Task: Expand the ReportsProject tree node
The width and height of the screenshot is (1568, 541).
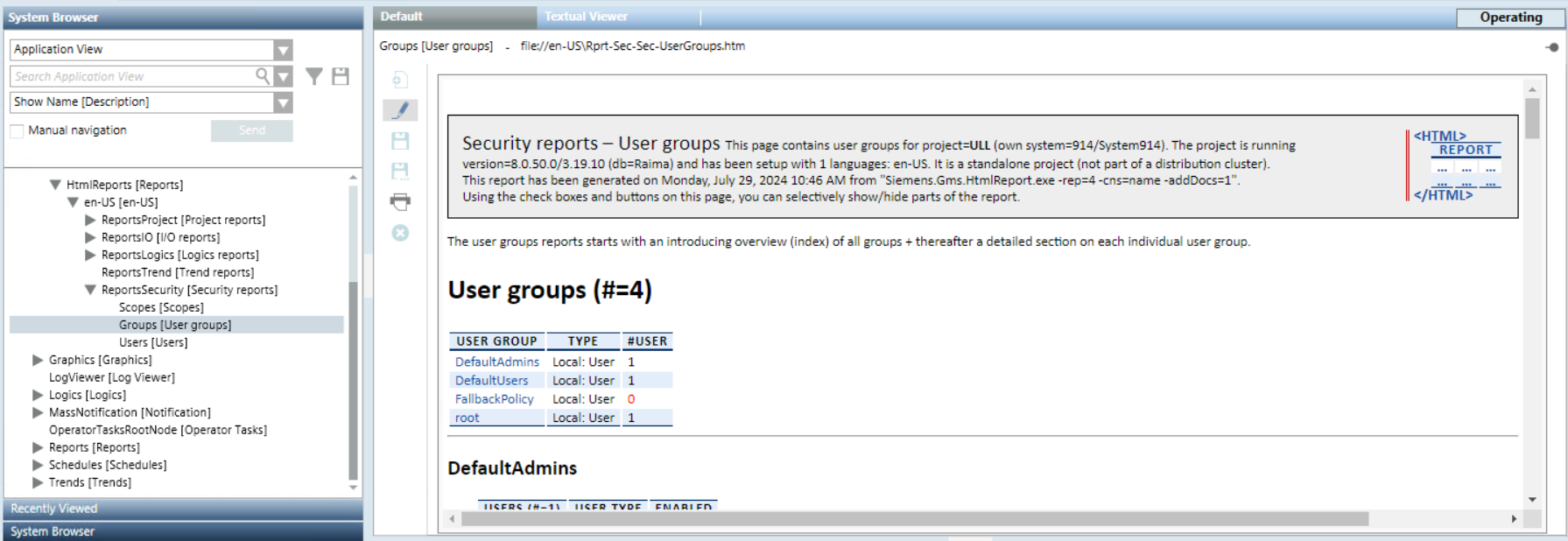Action: point(90,220)
